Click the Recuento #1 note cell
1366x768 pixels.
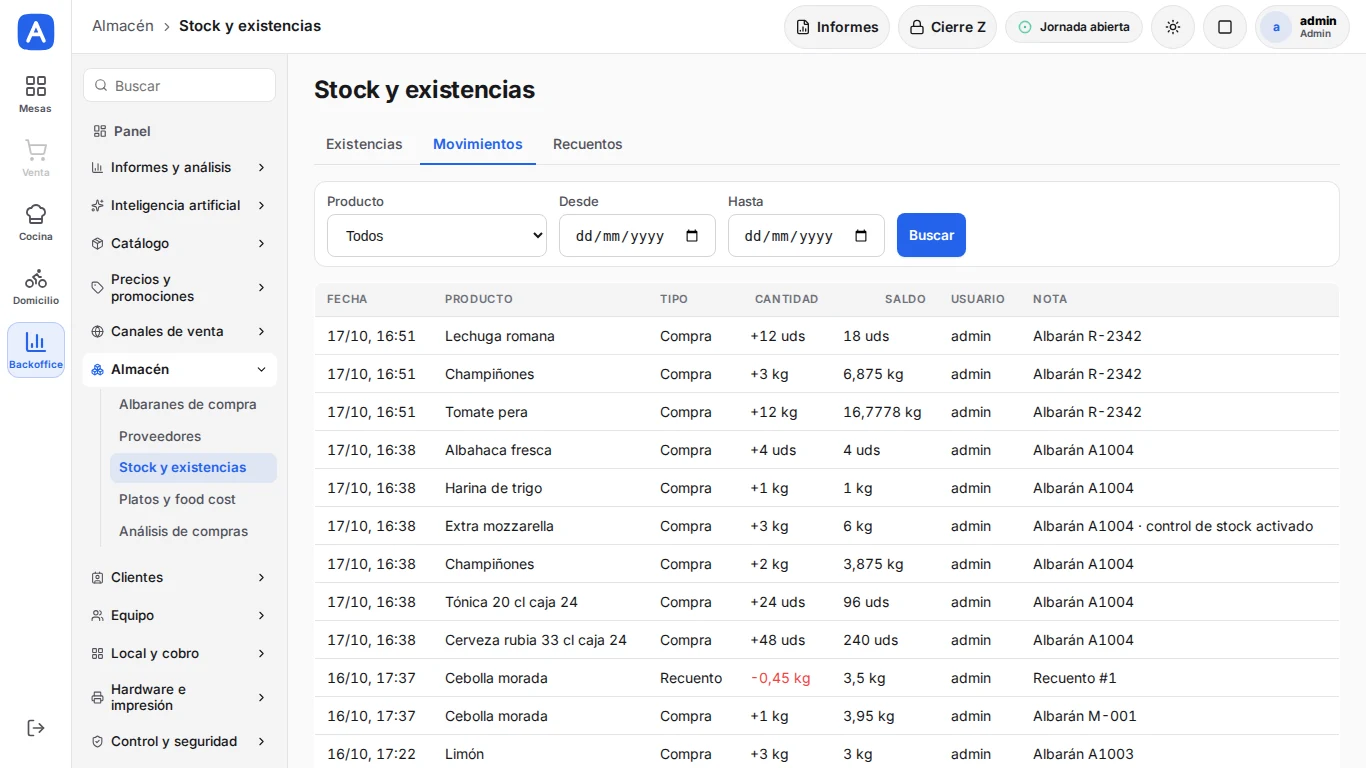point(1075,678)
